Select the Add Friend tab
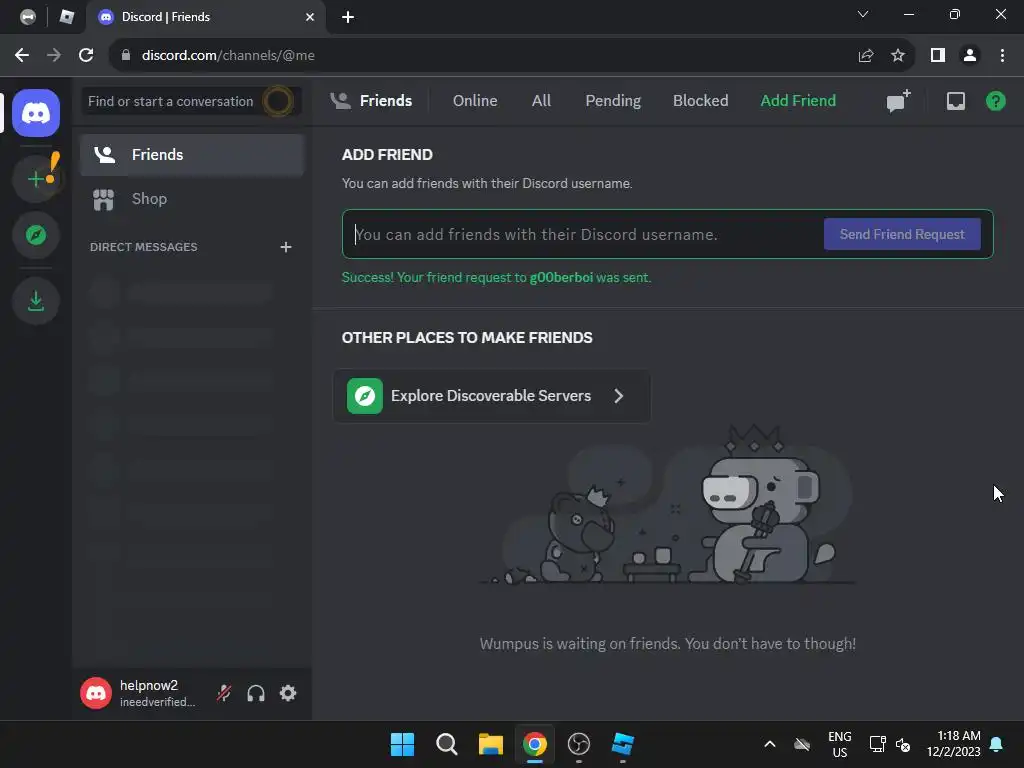 pyautogui.click(x=798, y=101)
